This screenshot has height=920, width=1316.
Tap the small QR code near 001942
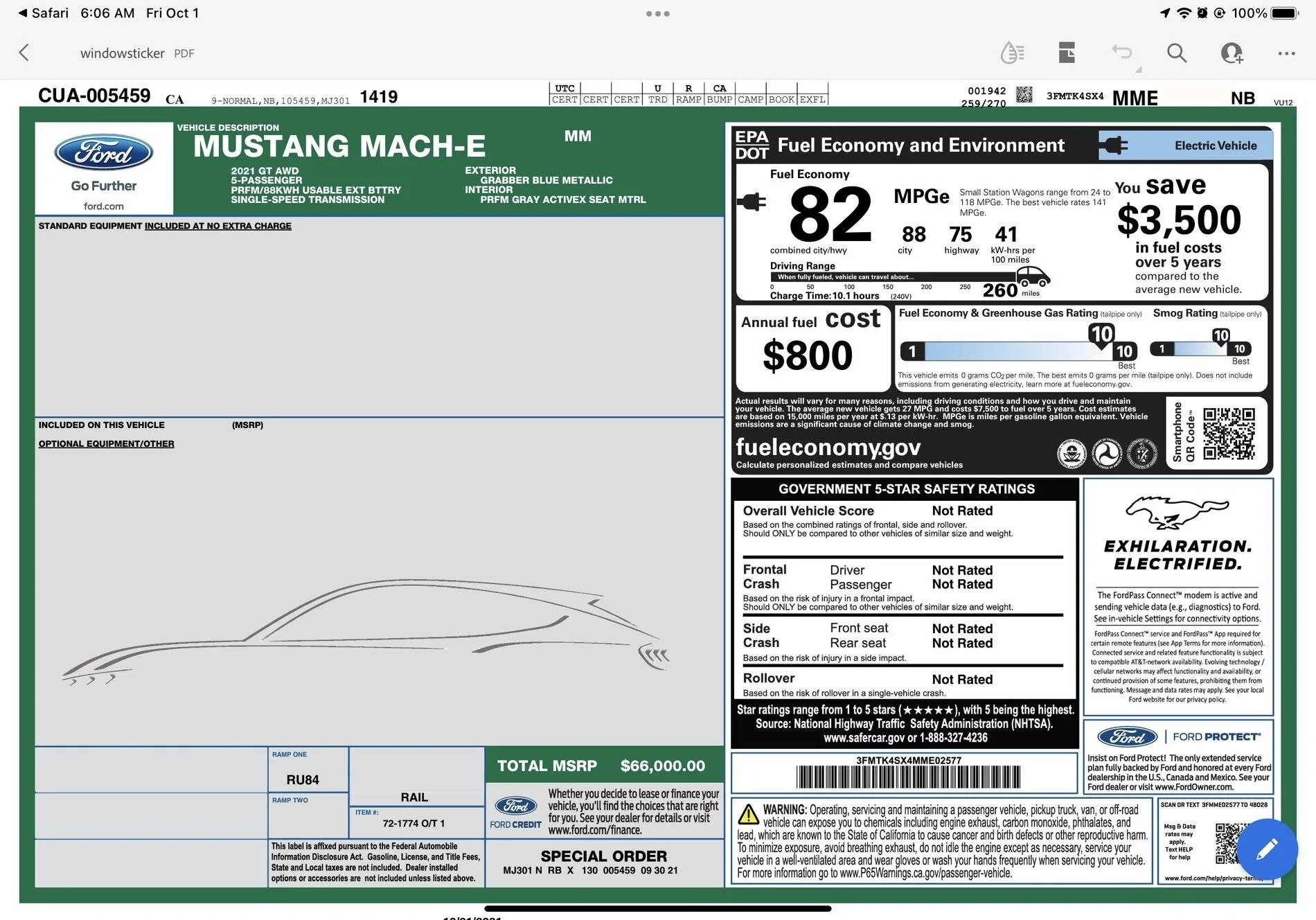1024,95
